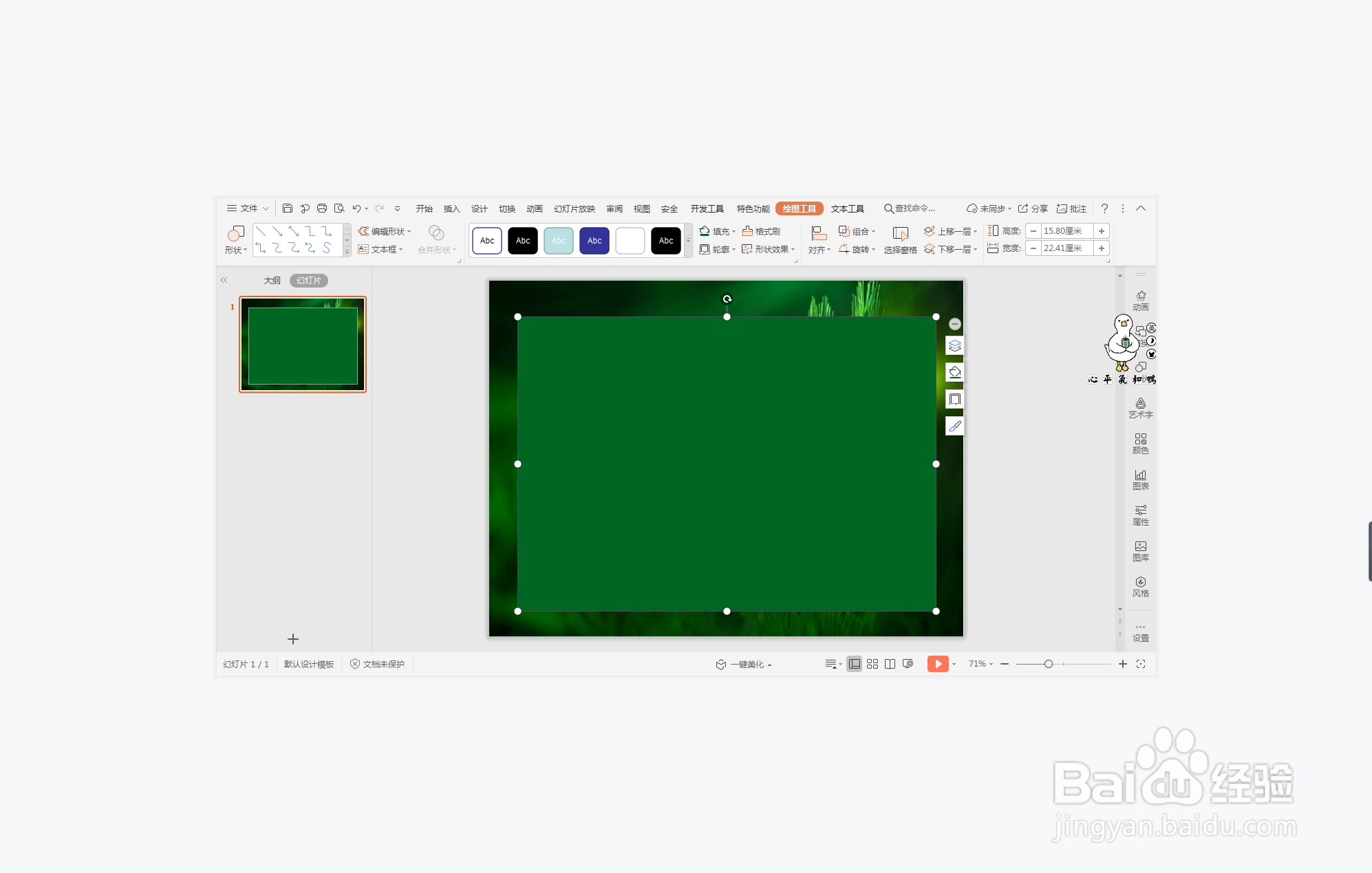Click the Undo arrow icon
Screen dimensions: 1372x873
[356, 208]
